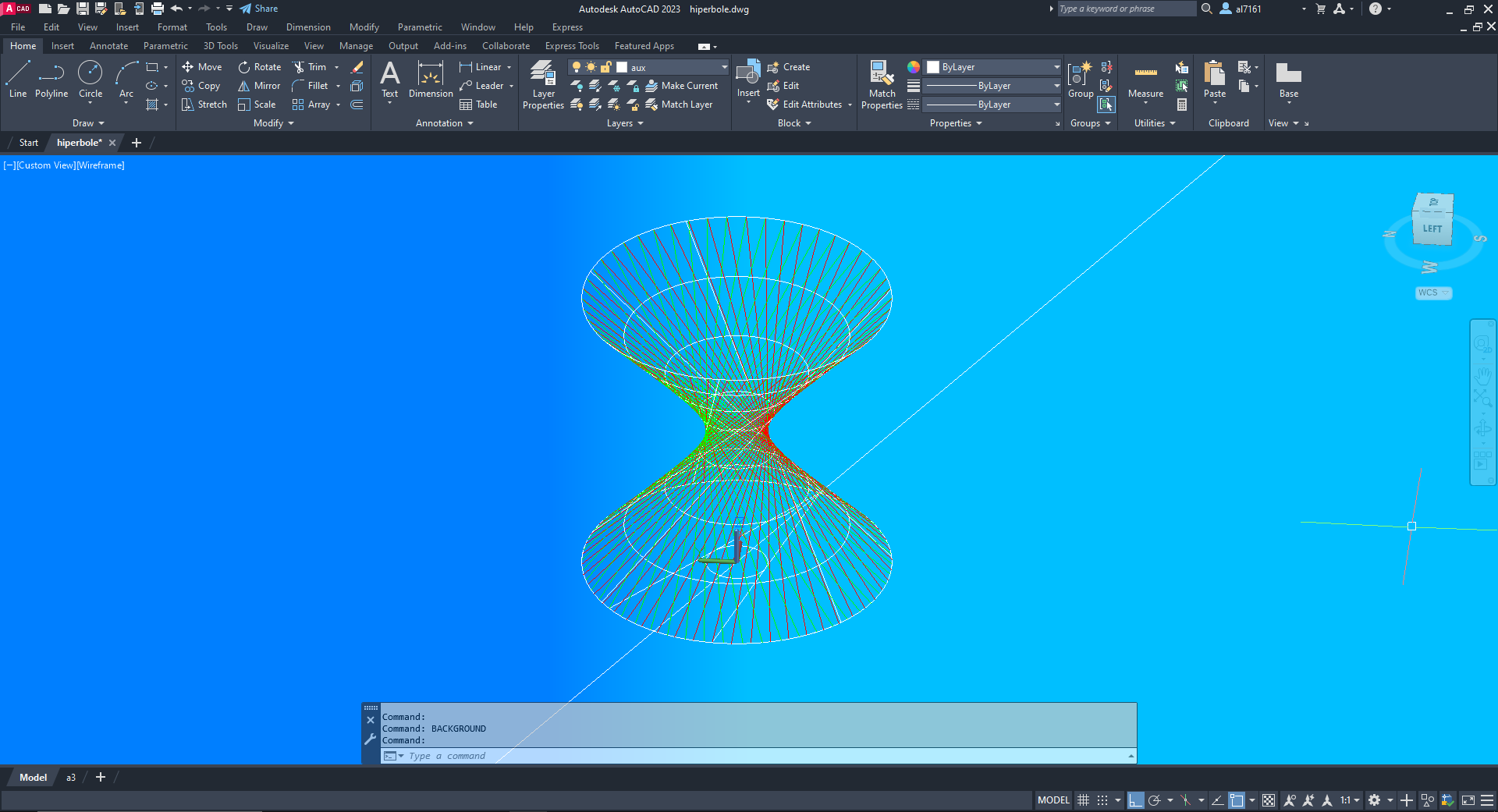
Task: Click the Mirror tool
Action: click(259, 86)
